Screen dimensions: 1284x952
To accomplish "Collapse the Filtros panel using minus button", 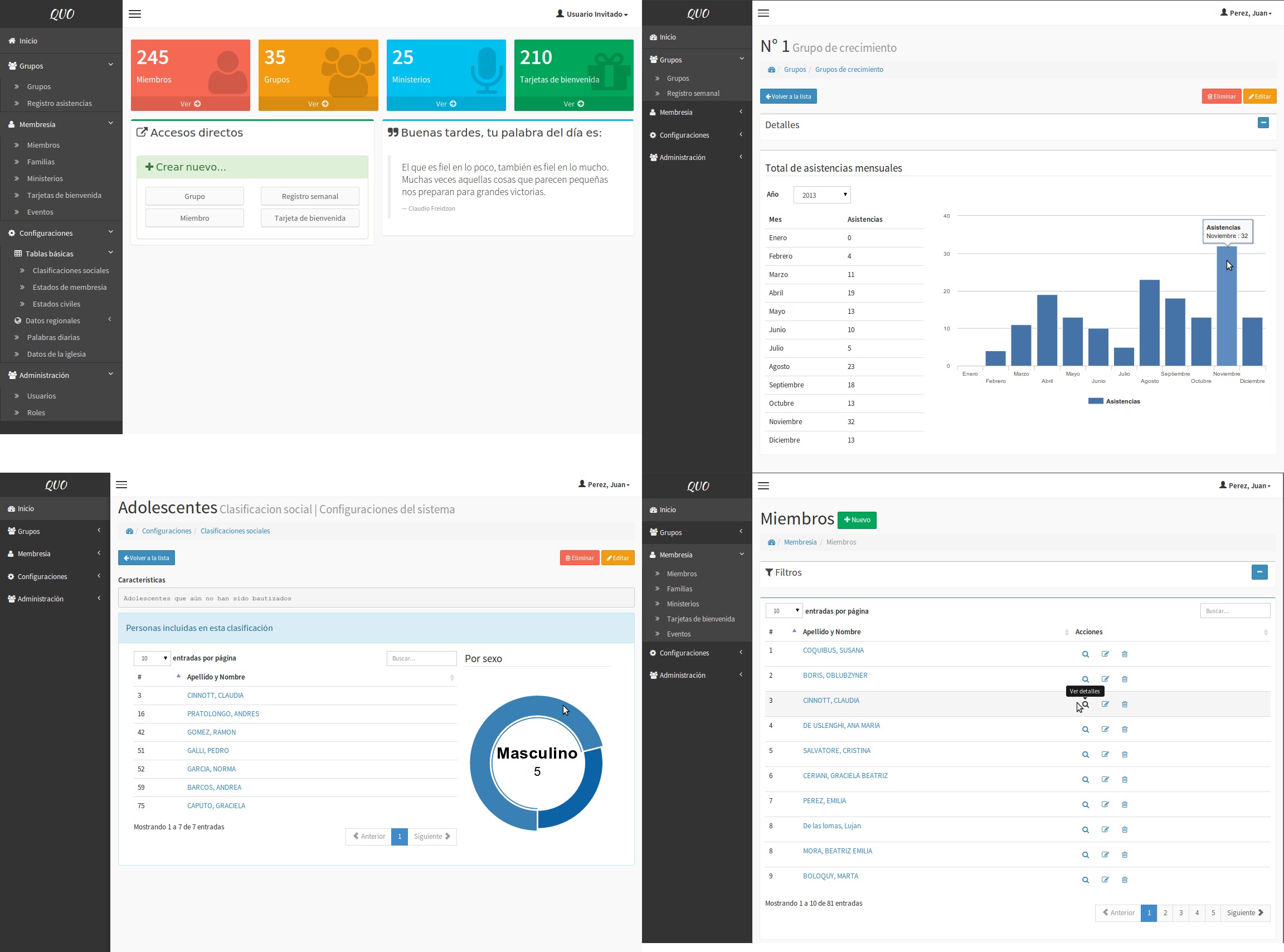I will (x=1259, y=572).
